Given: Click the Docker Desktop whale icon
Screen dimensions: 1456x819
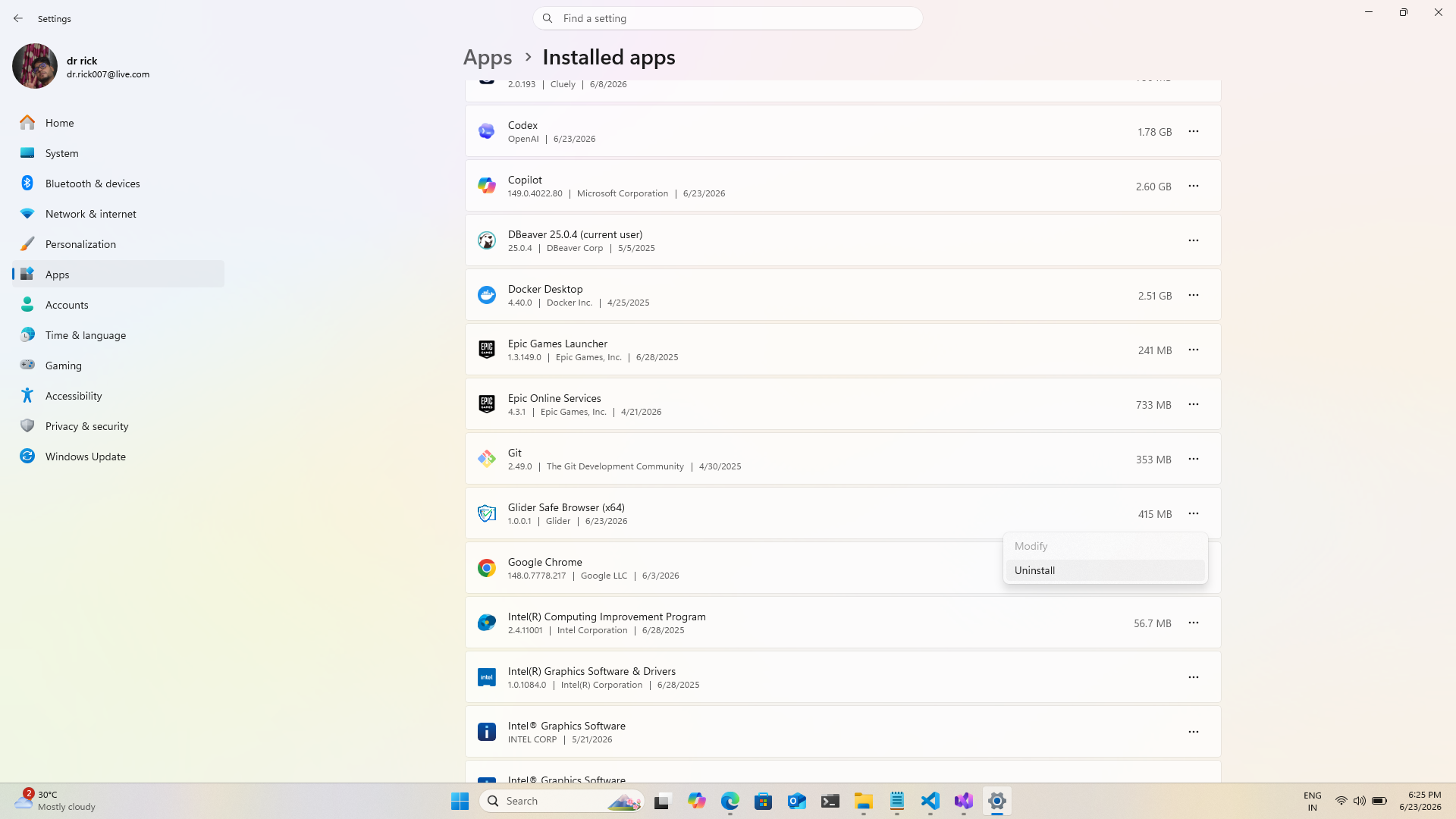Looking at the screenshot, I should tap(486, 295).
